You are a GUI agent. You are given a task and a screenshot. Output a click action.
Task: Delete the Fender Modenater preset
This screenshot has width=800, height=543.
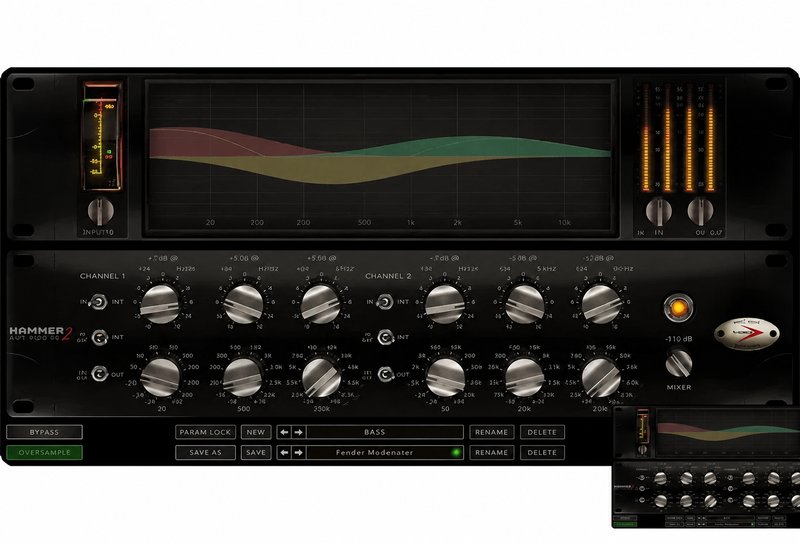[542, 452]
